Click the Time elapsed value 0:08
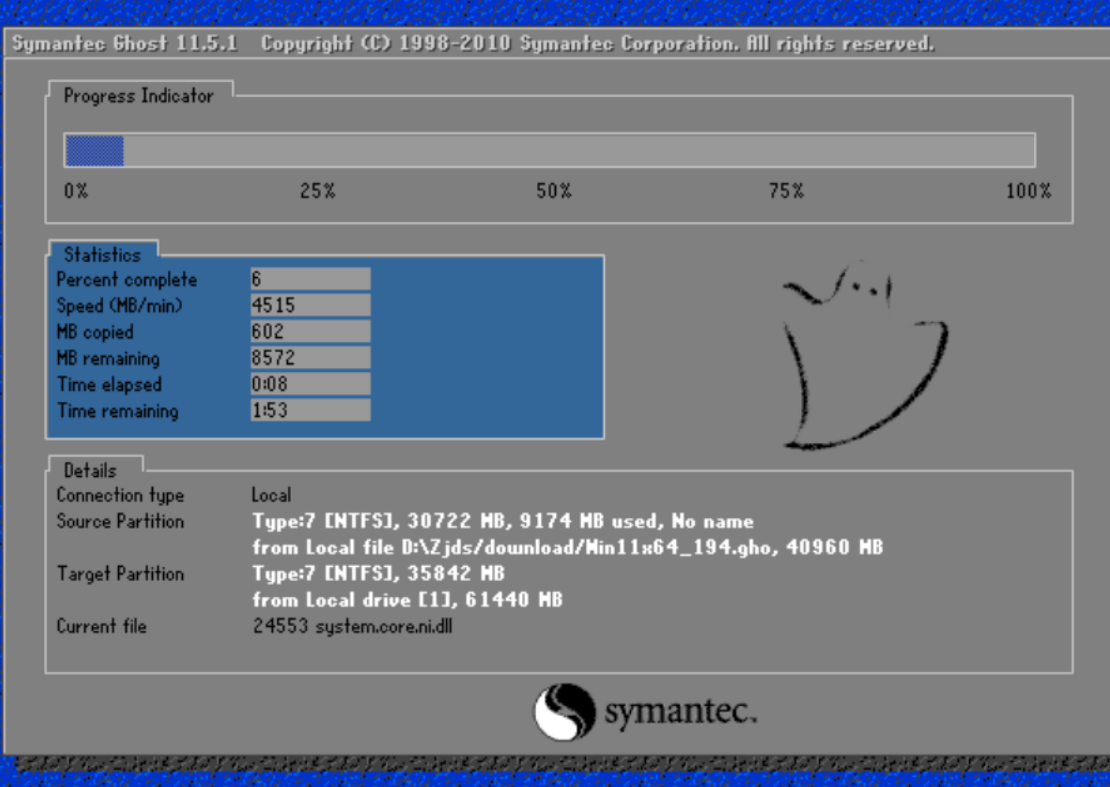The width and height of the screenshot is (1110, 787). 310,384
